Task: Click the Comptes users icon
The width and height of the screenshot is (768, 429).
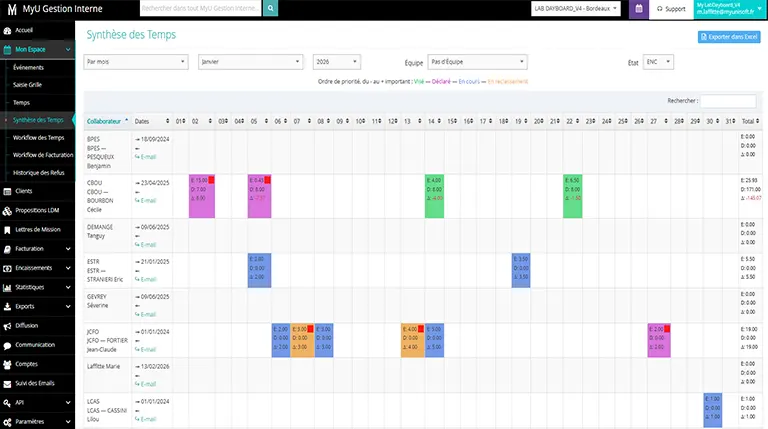Action: point(7,364)
